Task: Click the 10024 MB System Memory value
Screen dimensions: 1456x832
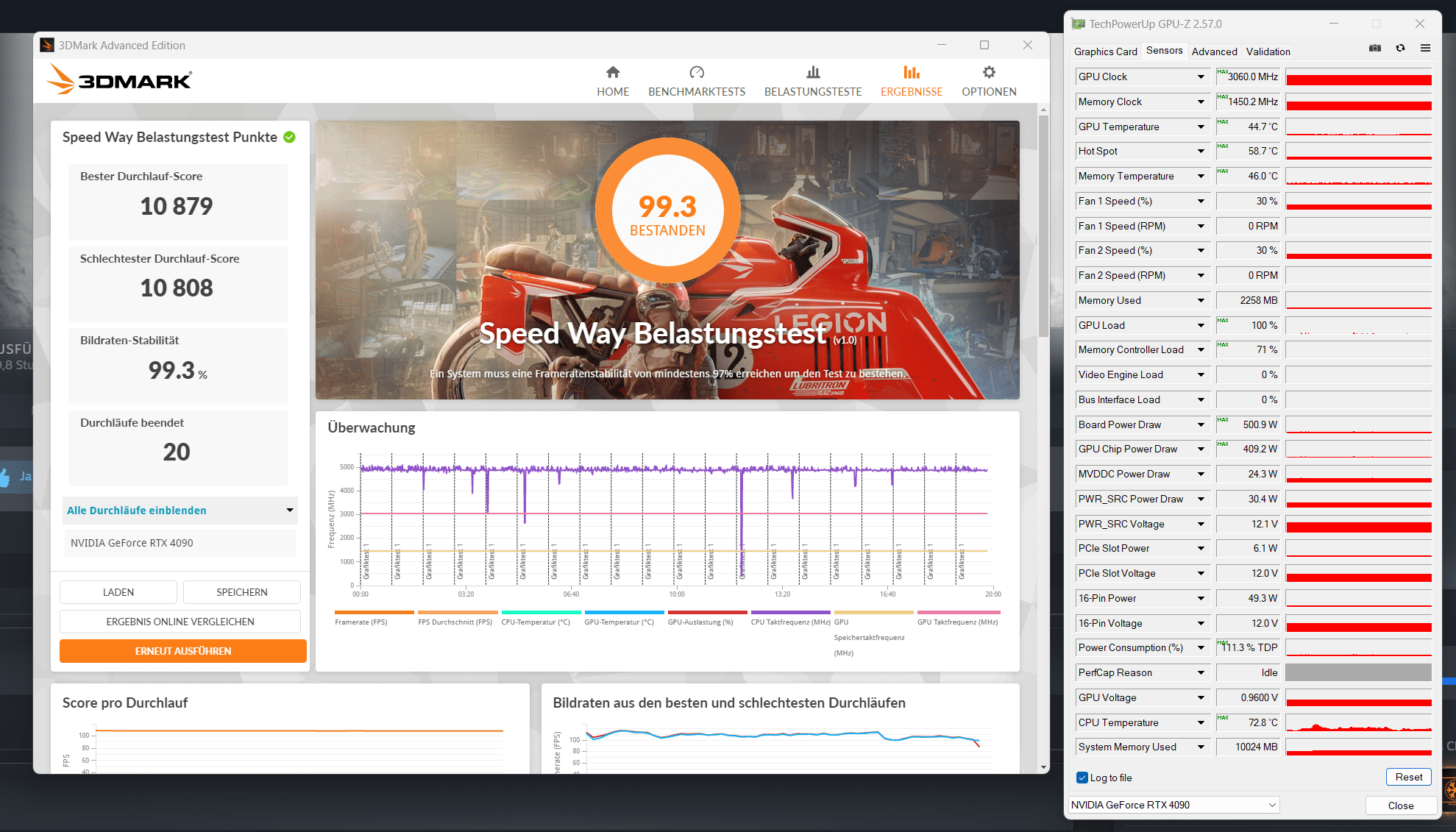Action: (x=1248, y=747)
